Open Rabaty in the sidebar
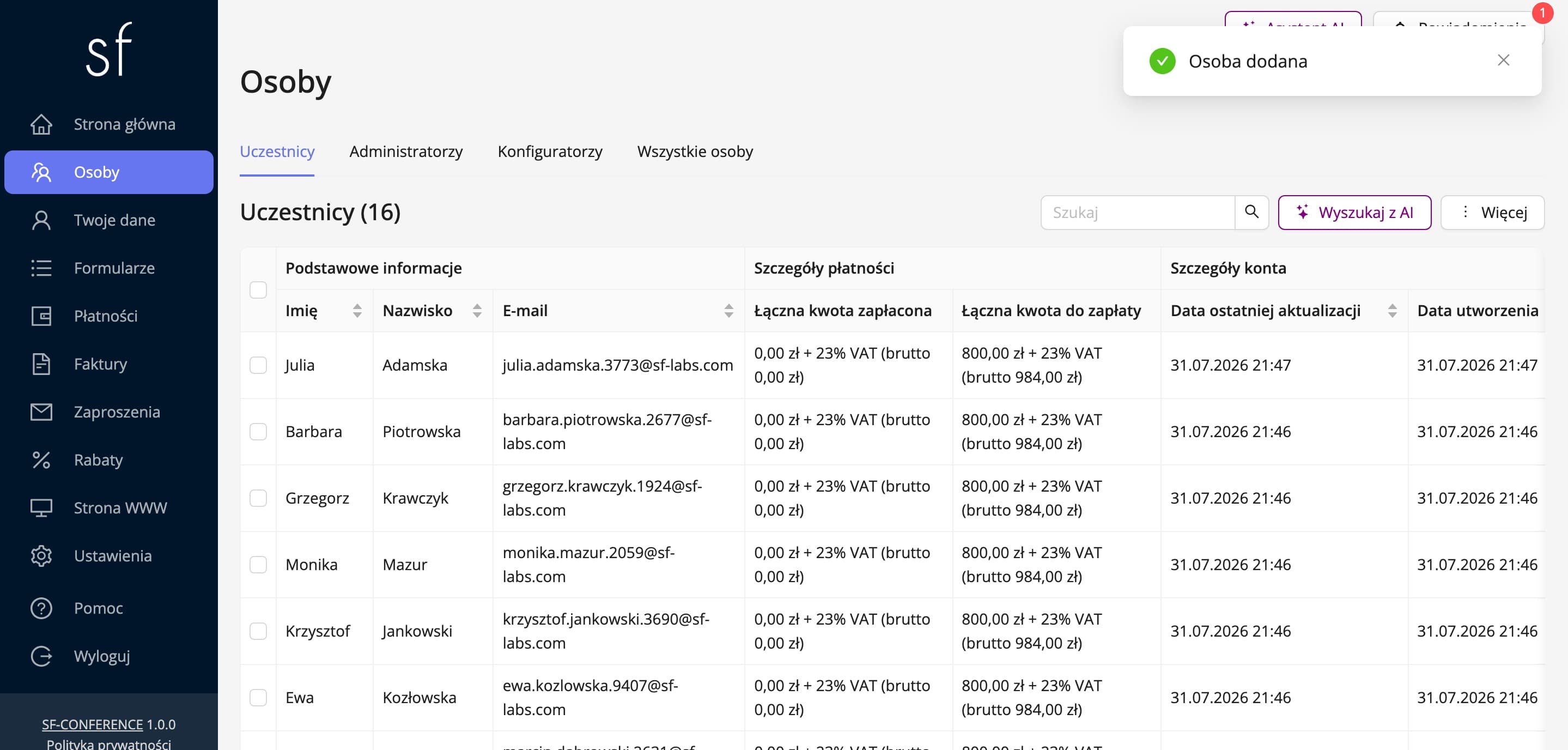The image size is (1568, 750). click(109, 460)
